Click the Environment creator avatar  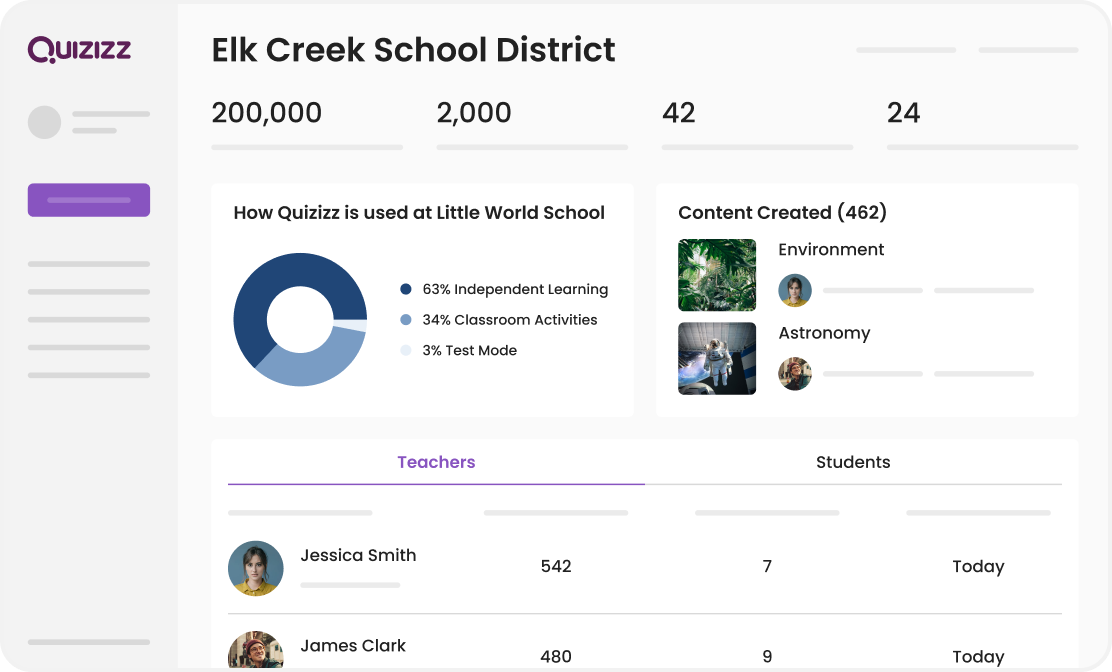tap(795, 290)
